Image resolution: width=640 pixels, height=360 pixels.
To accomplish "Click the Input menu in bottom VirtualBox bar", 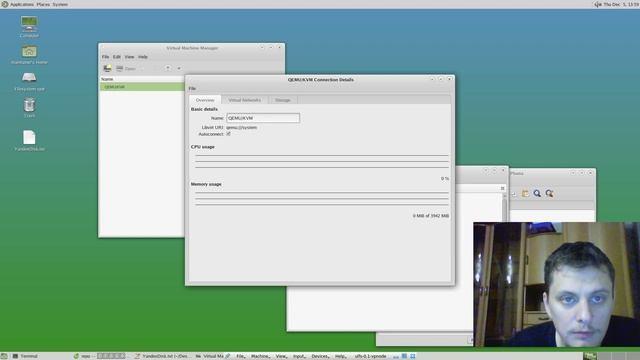I will pos(299,356).
